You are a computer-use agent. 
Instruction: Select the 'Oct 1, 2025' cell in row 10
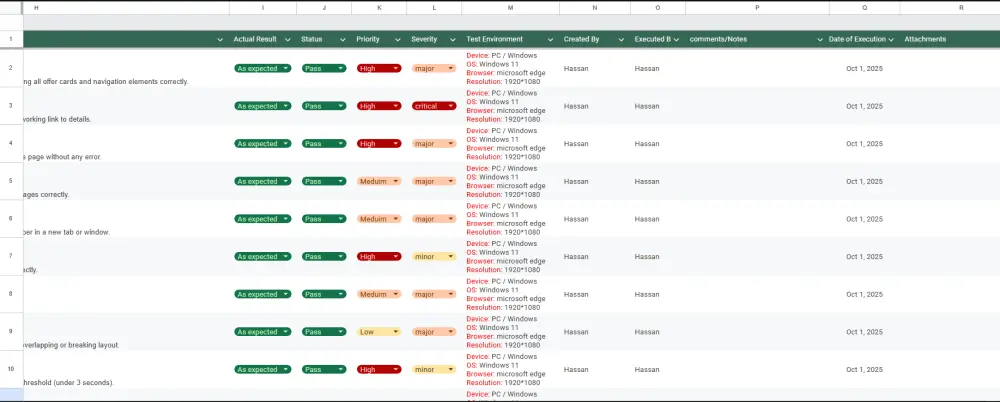coord(865,369)
